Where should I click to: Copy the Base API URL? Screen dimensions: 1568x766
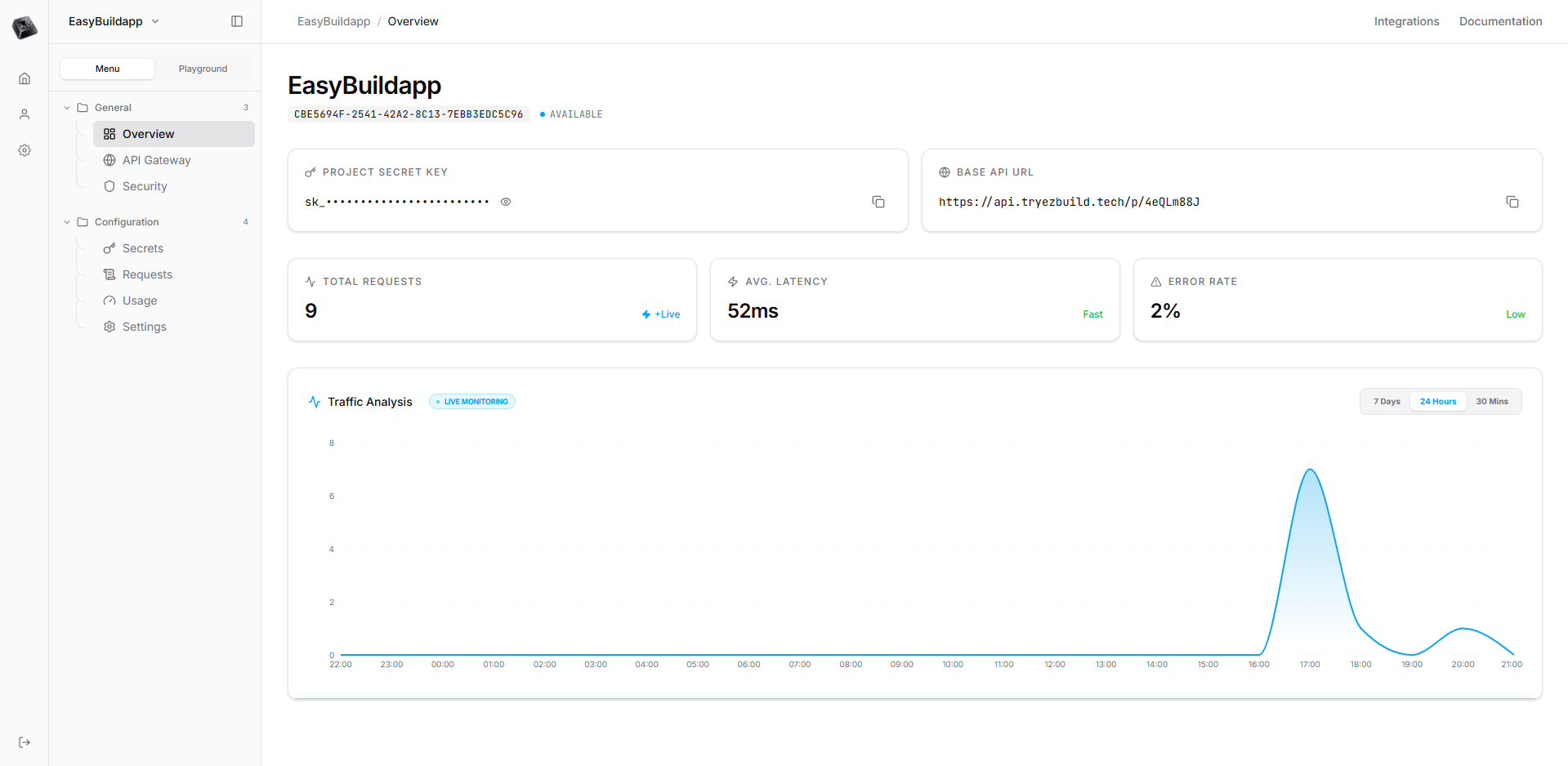click(1512, 201)
